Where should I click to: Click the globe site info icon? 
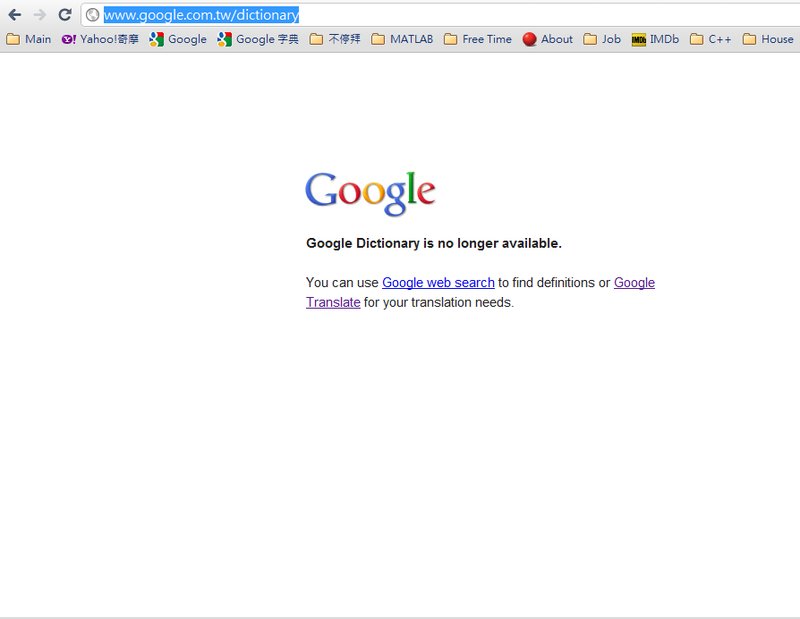click(92, 15)
